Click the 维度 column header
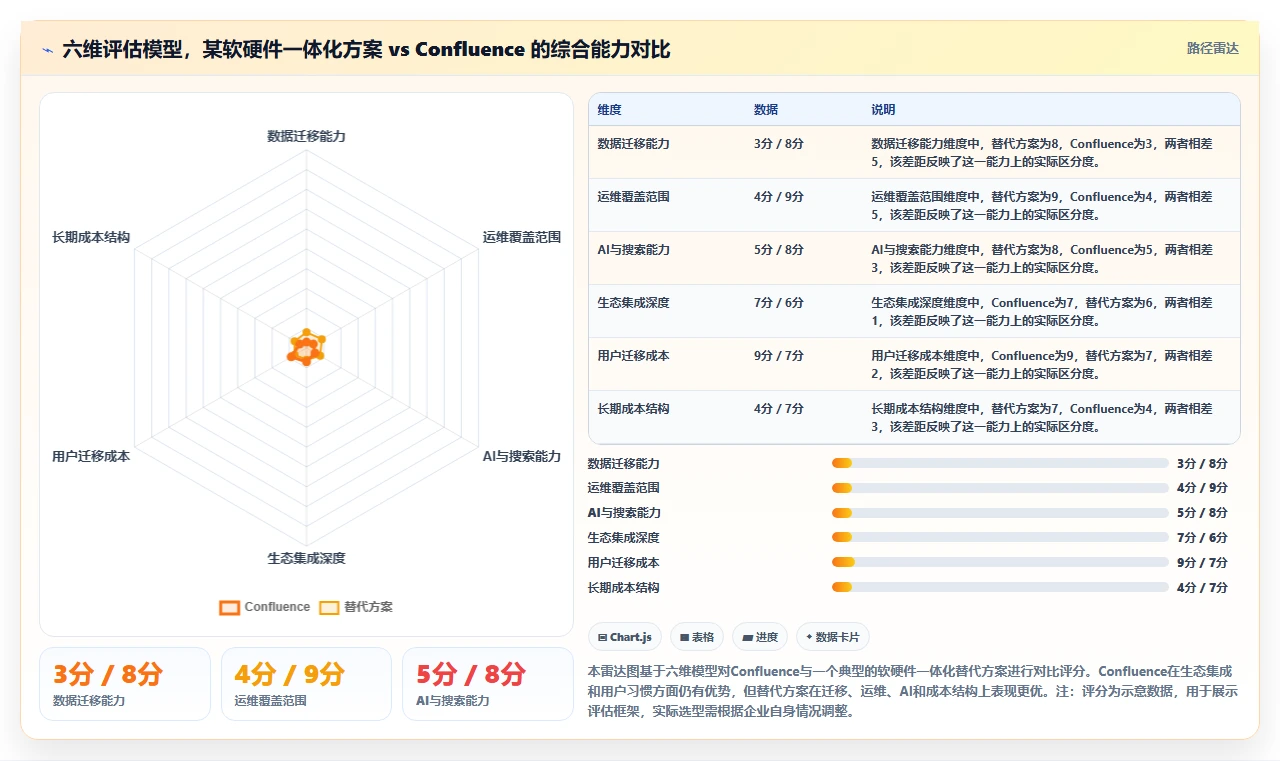Image resolution: width=1280 pixels, height=761 pixels. tap(609, 110)
